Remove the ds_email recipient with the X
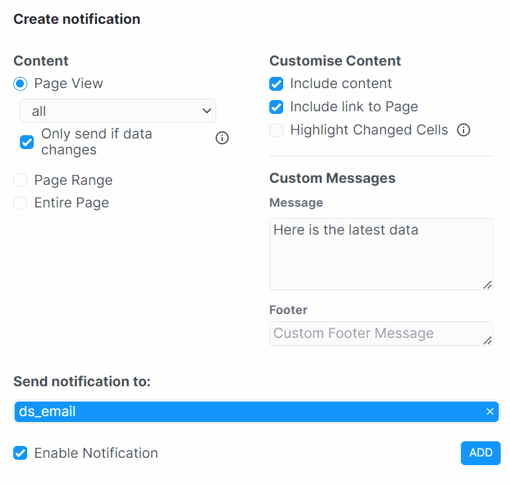Viewport: 510px width, 485px height. point(490,412)
